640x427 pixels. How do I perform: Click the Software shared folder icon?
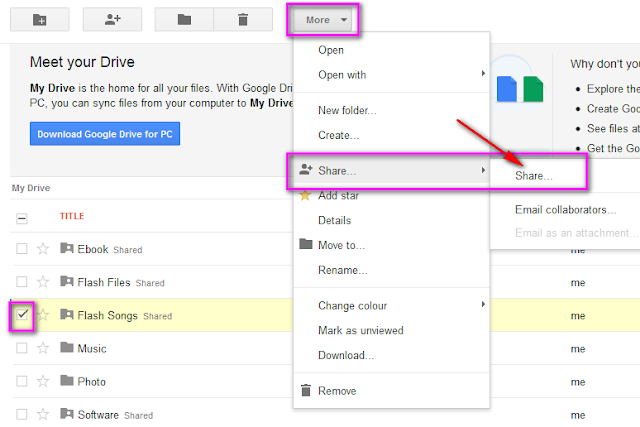click(x=67, y=414)
